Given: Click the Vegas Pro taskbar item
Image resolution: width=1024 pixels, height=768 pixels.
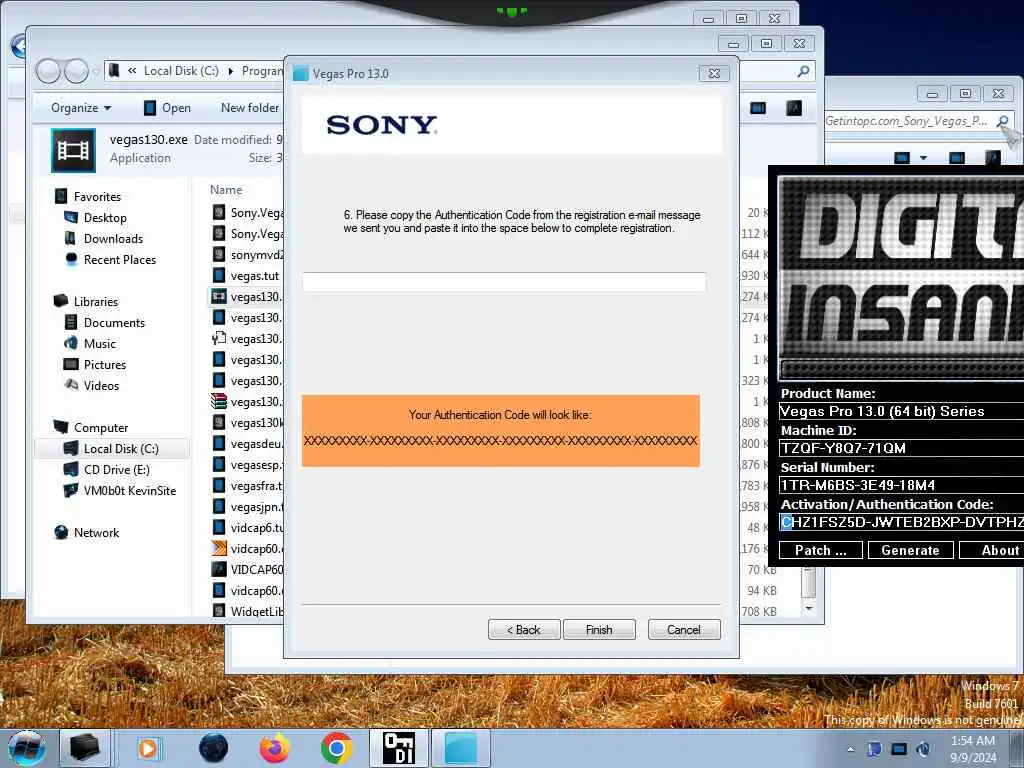Looking at the screenshot, I should [460, 748].
